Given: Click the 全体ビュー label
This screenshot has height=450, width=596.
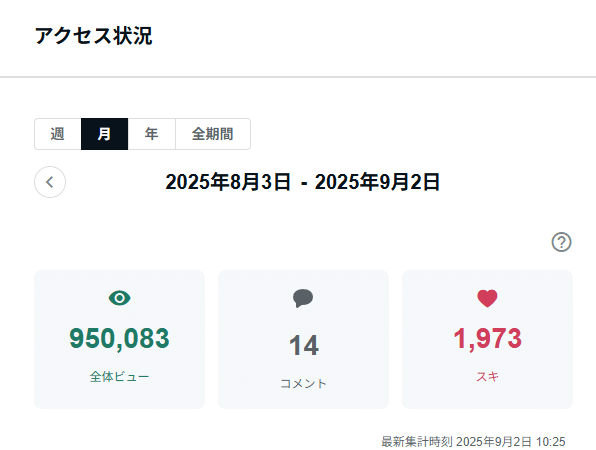Looking at the screenshot, I should click(x=119, y=377).
